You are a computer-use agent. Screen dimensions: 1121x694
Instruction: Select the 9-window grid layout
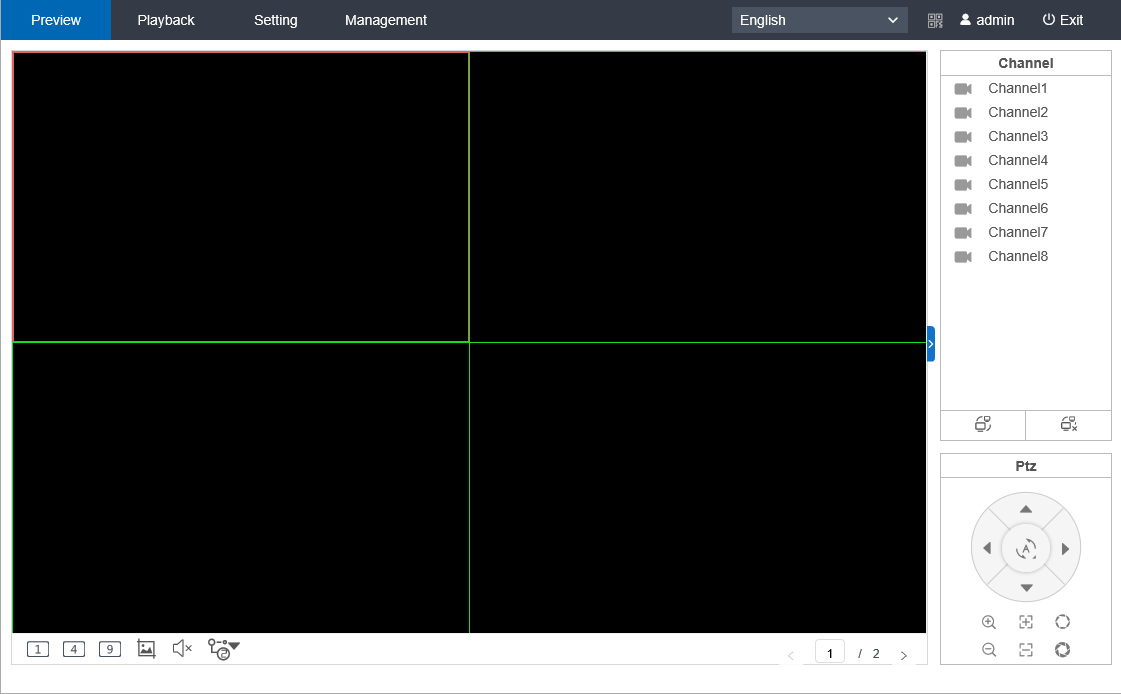(x=110, y=649)
